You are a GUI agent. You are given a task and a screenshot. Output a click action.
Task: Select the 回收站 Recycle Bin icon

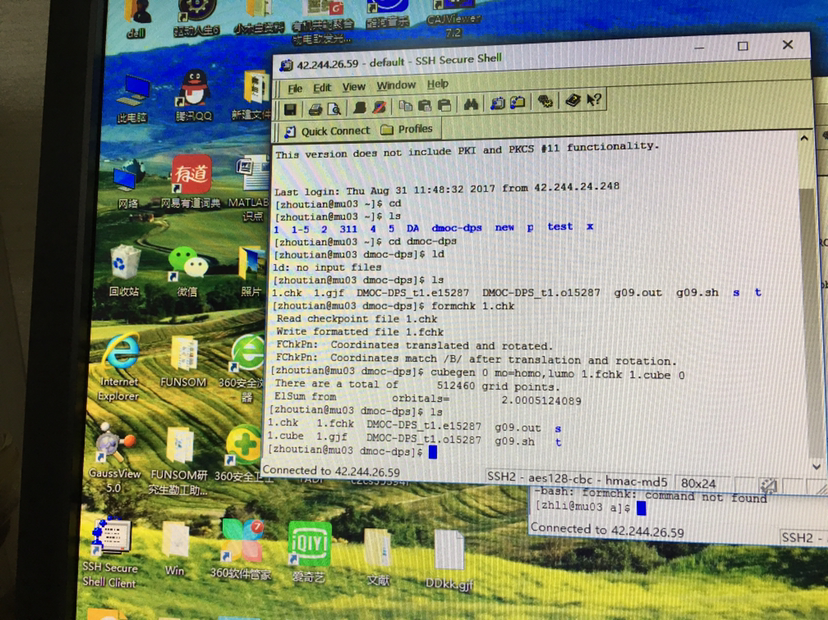(x=125, y=271)
